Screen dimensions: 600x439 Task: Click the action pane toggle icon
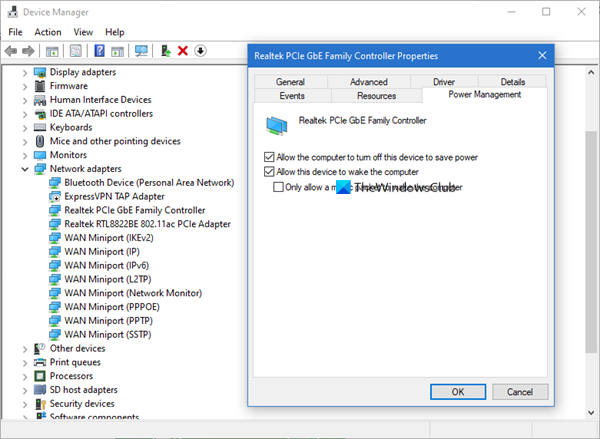tap(117, 51)
